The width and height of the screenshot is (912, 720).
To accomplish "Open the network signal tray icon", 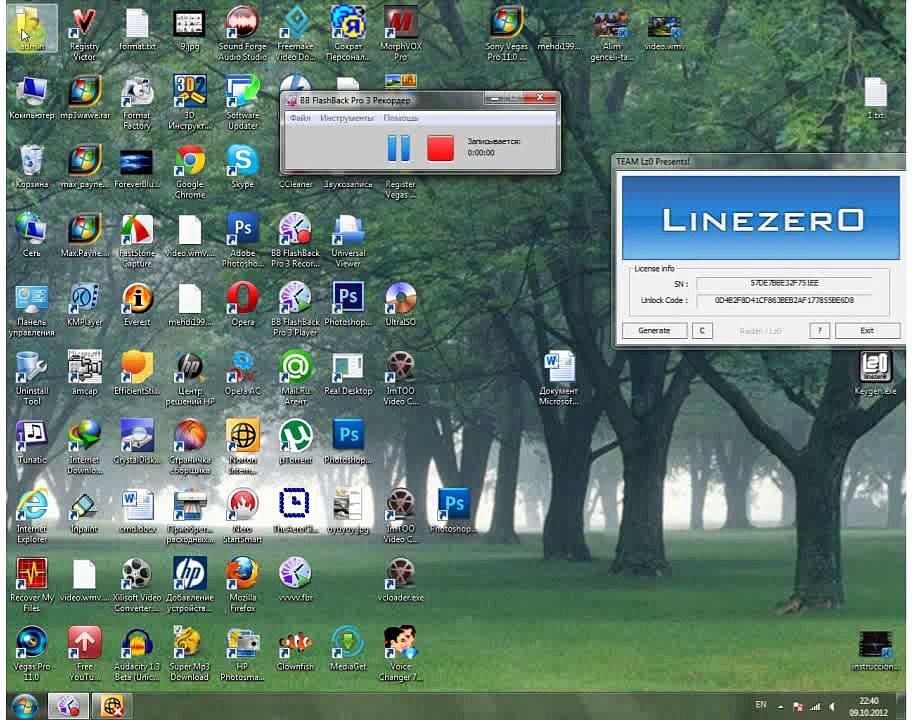I will pyautogui.click(x=815, y=707).
